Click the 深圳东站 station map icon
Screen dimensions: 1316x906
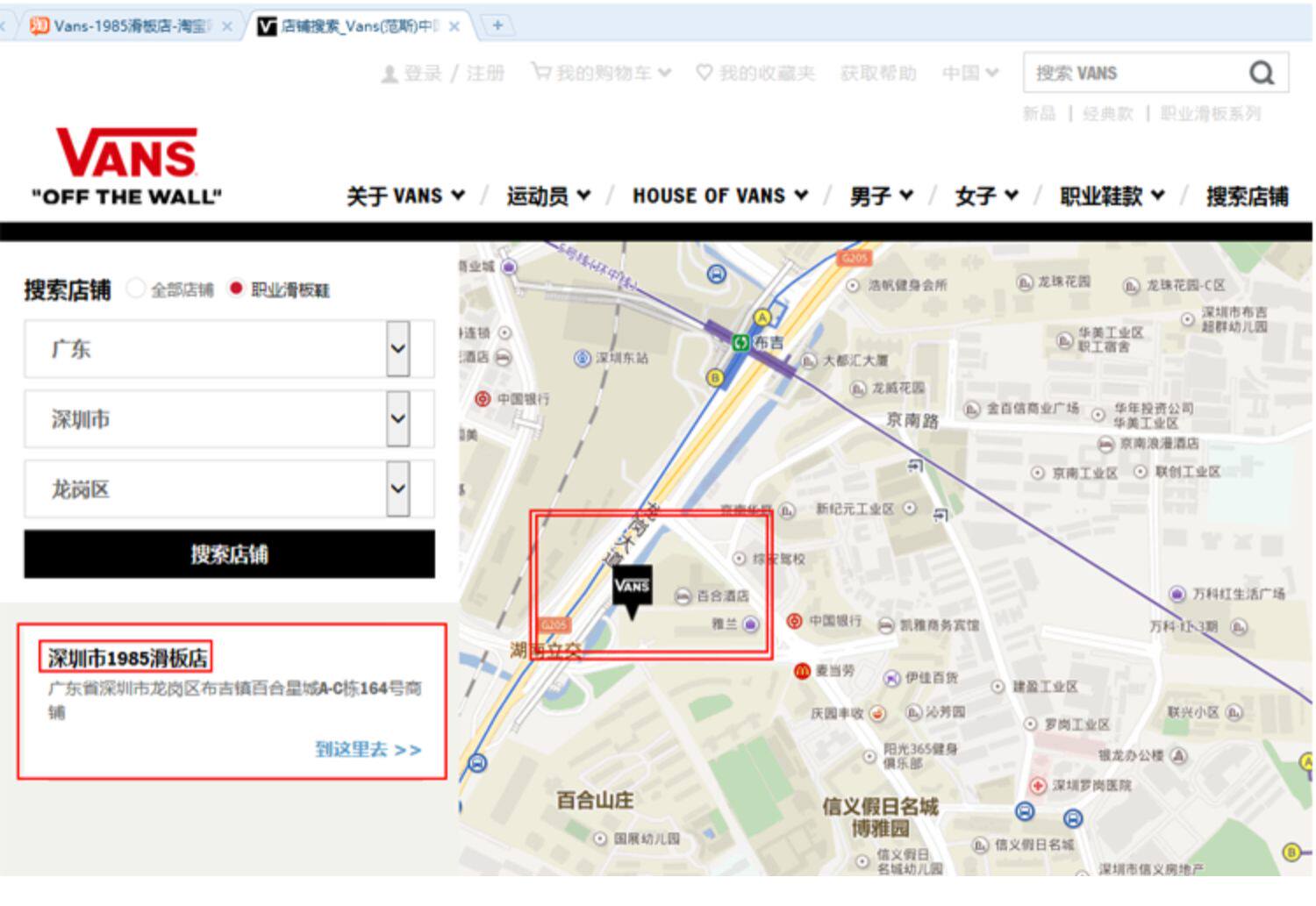[583, 358]
